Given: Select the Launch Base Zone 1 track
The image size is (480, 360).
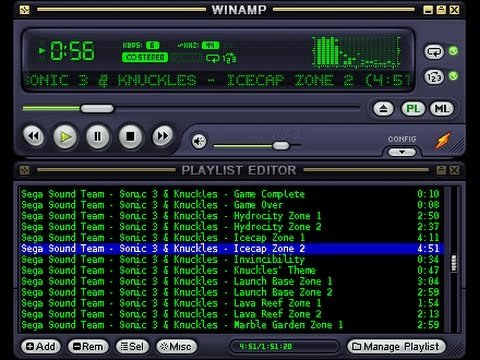Looking at the screenshot, I should click(x=231, y=281).
